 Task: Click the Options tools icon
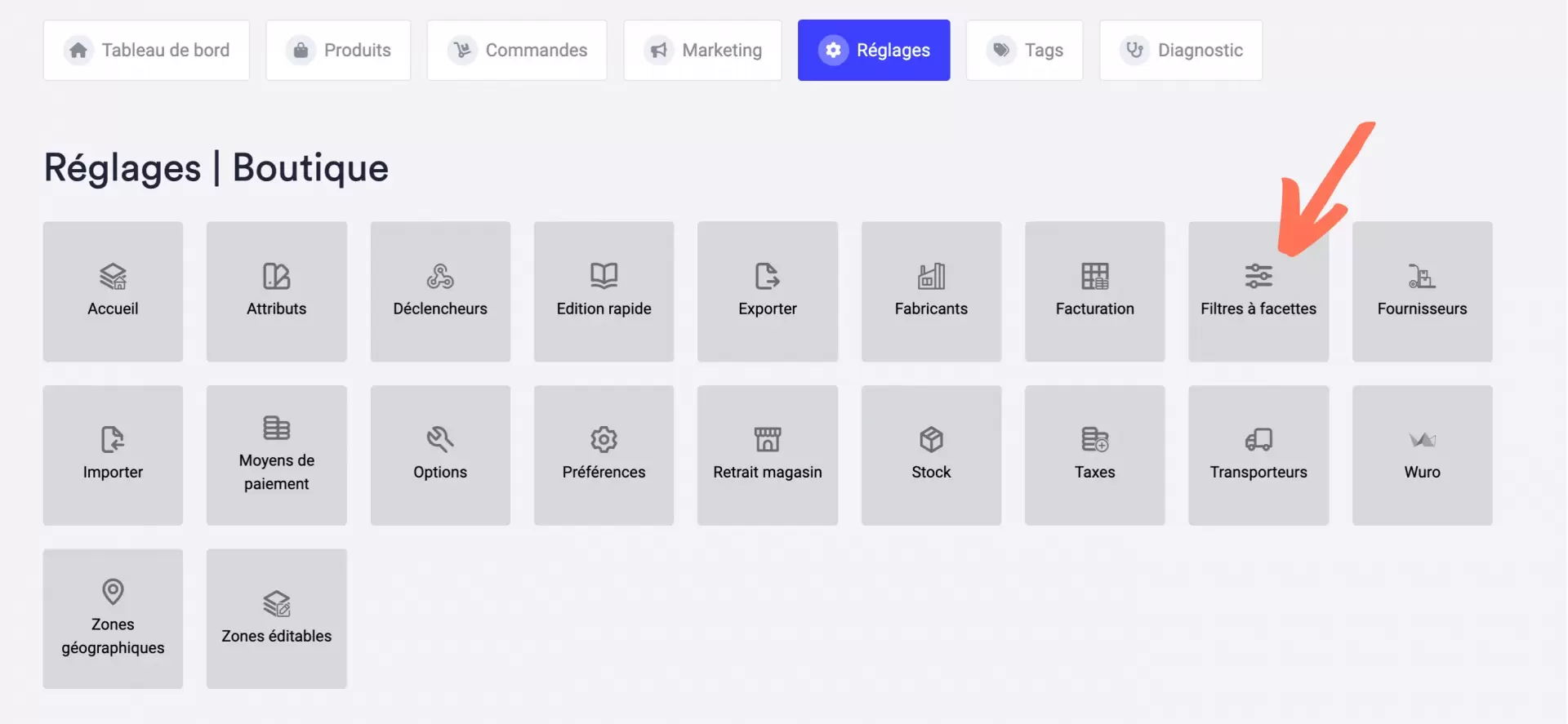(x=440, y=440)
